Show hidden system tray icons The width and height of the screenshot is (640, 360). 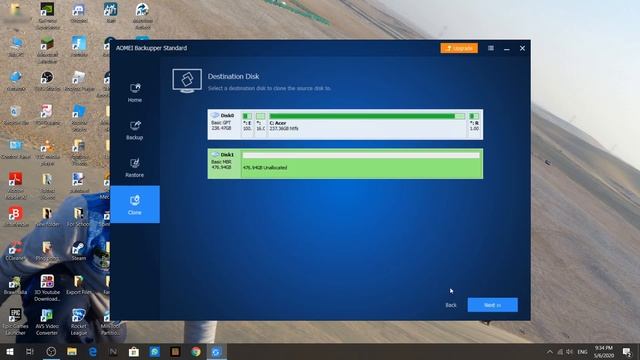549,351
